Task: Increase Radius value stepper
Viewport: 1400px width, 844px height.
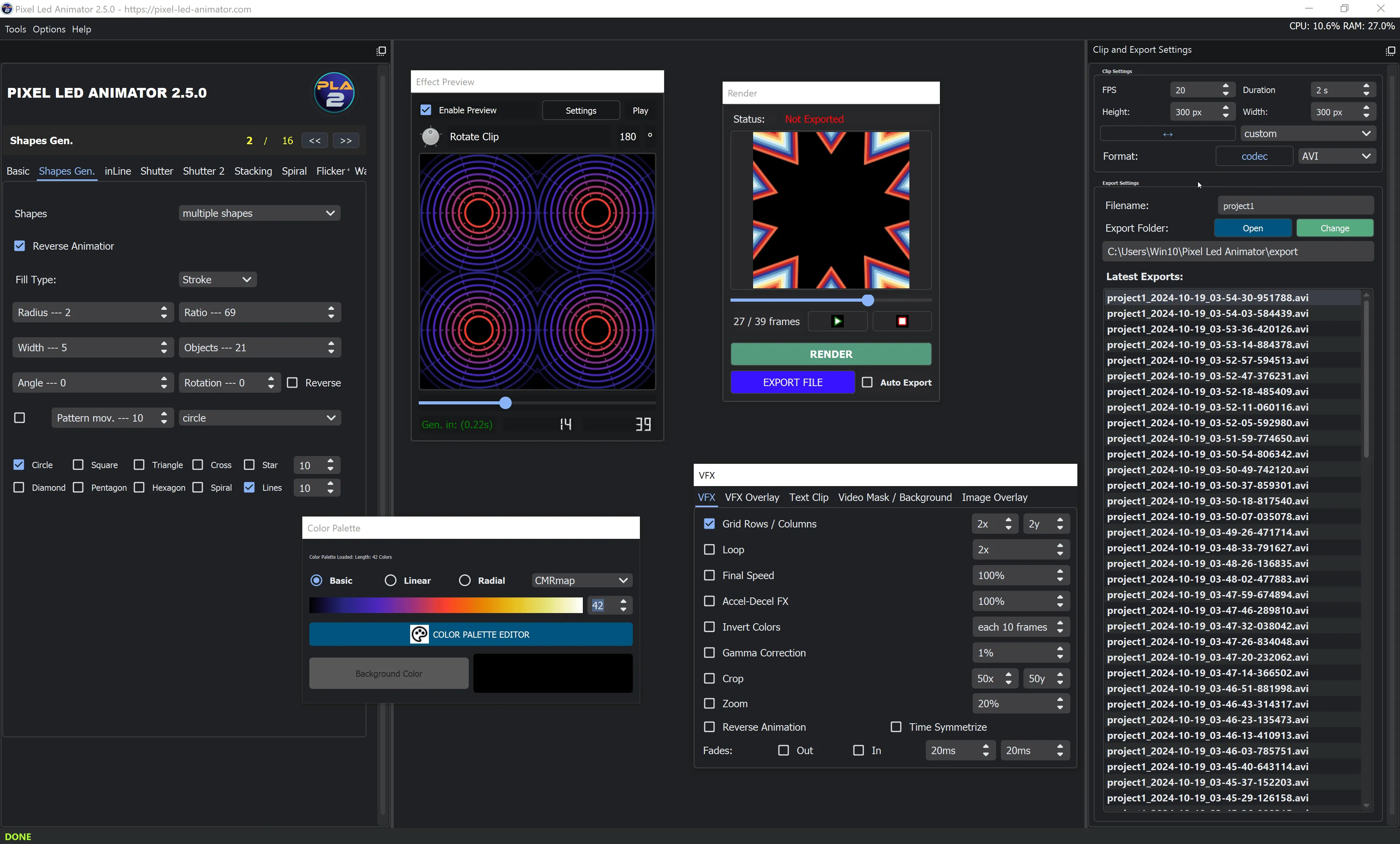Action: pos(164,308)
